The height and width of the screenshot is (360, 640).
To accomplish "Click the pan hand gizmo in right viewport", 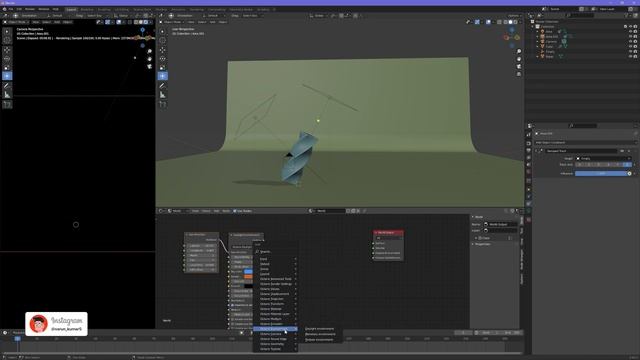I will pyautogui.click(x=519, y=59).
